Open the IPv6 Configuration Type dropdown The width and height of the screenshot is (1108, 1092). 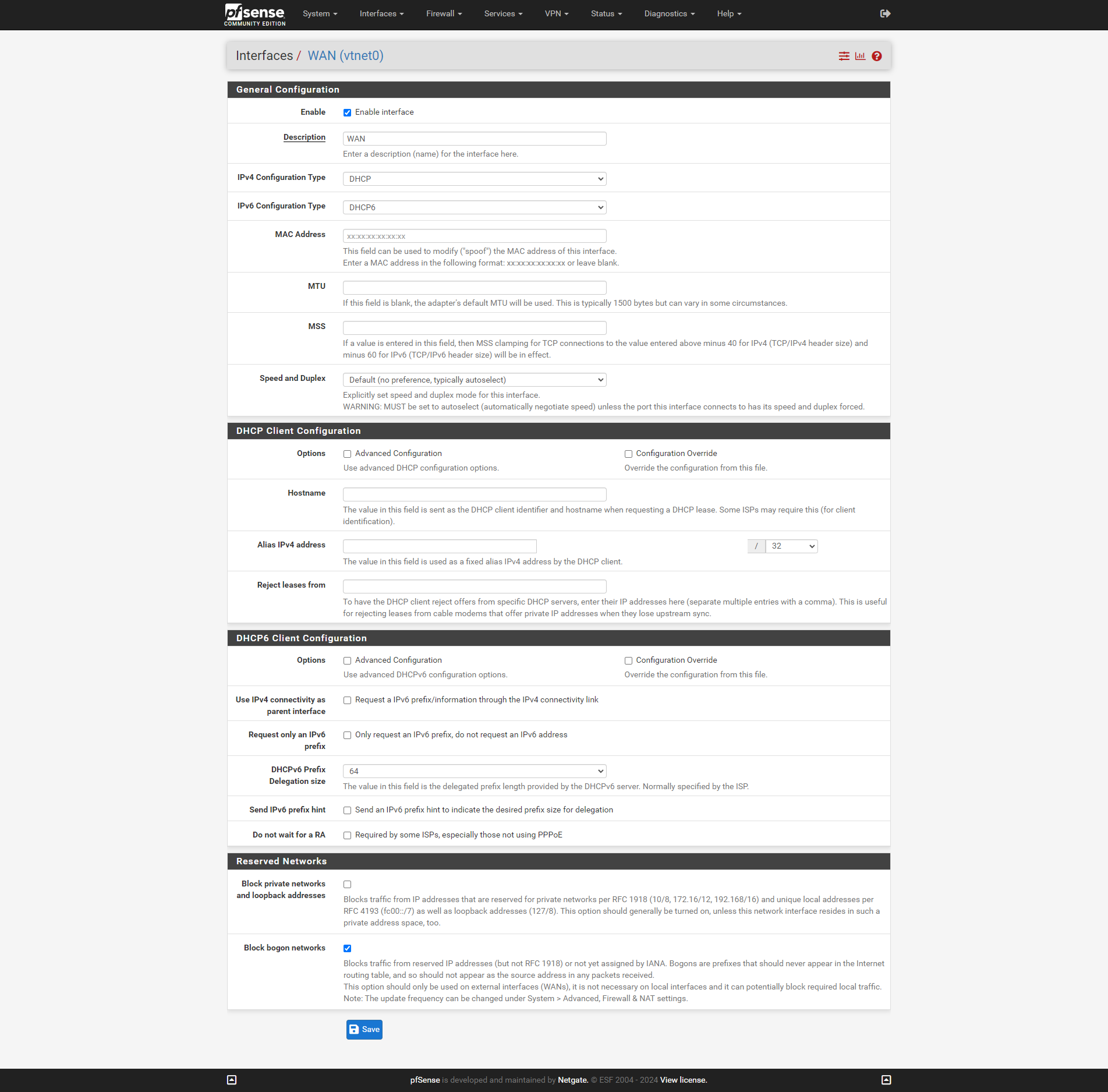(474, 207)
